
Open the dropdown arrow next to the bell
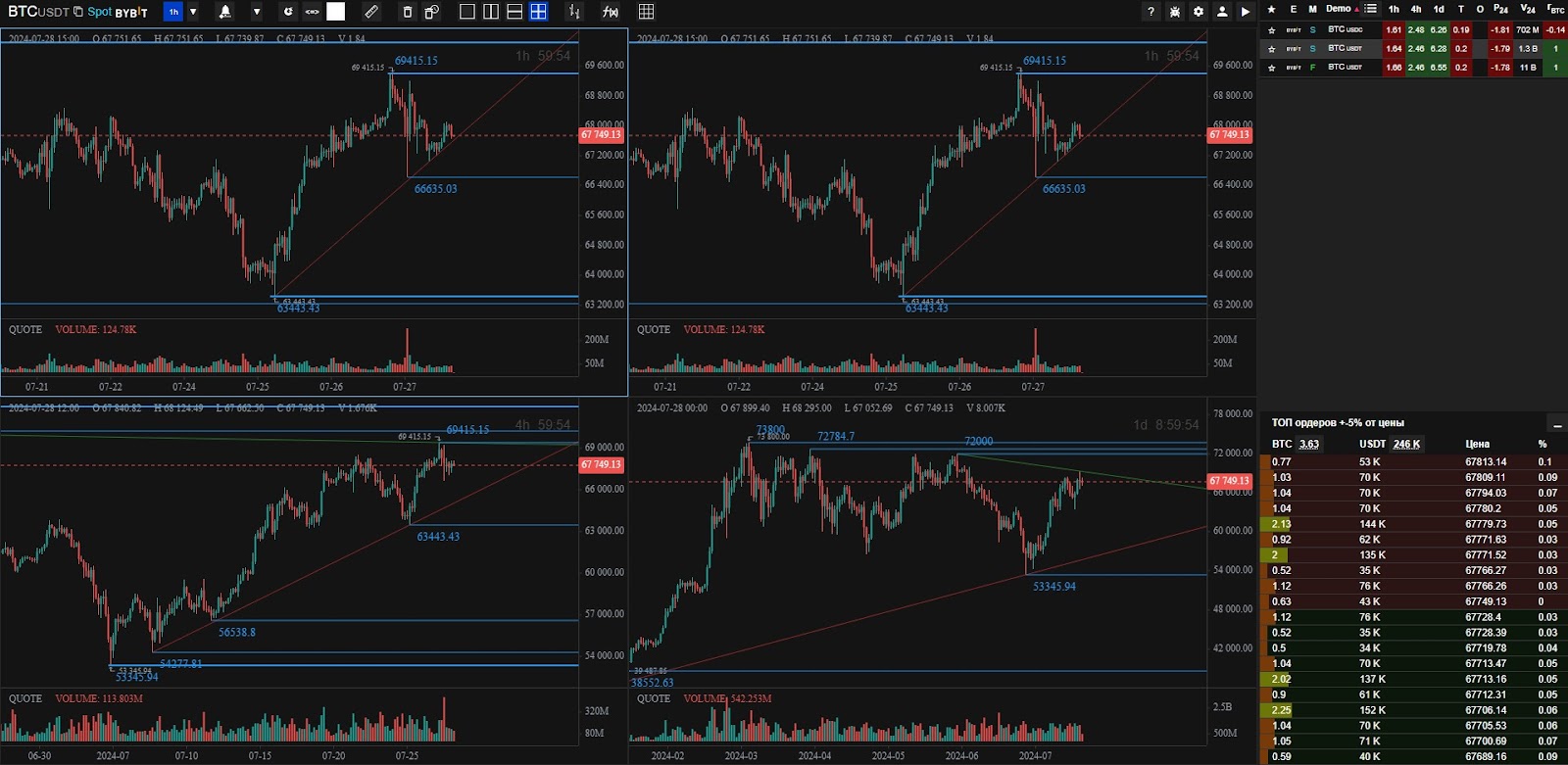[x=257, y=12]
